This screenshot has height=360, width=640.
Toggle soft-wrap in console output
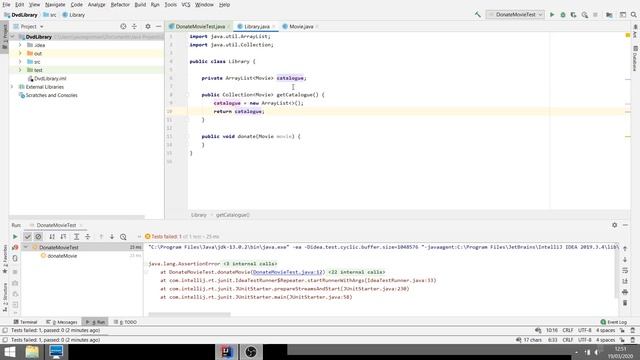625,270
